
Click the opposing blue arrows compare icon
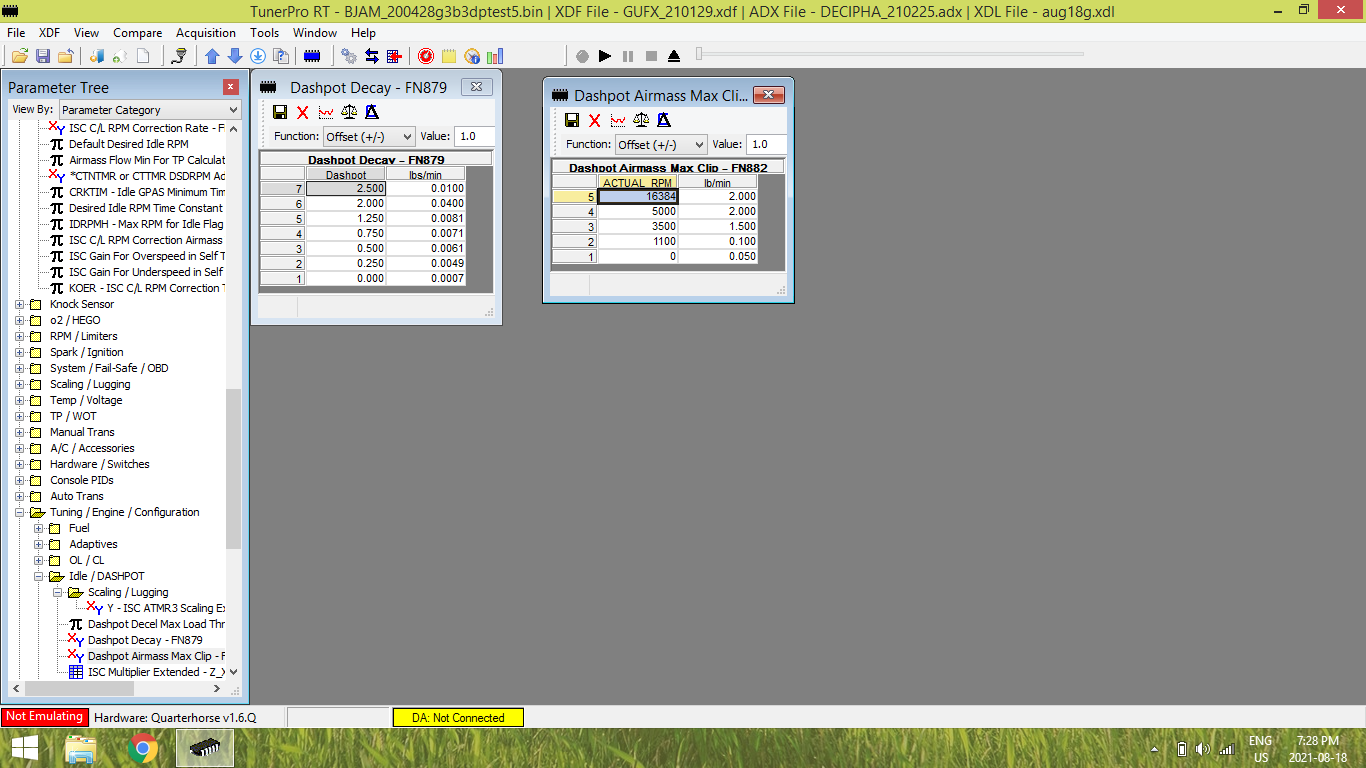coord(372,56)
